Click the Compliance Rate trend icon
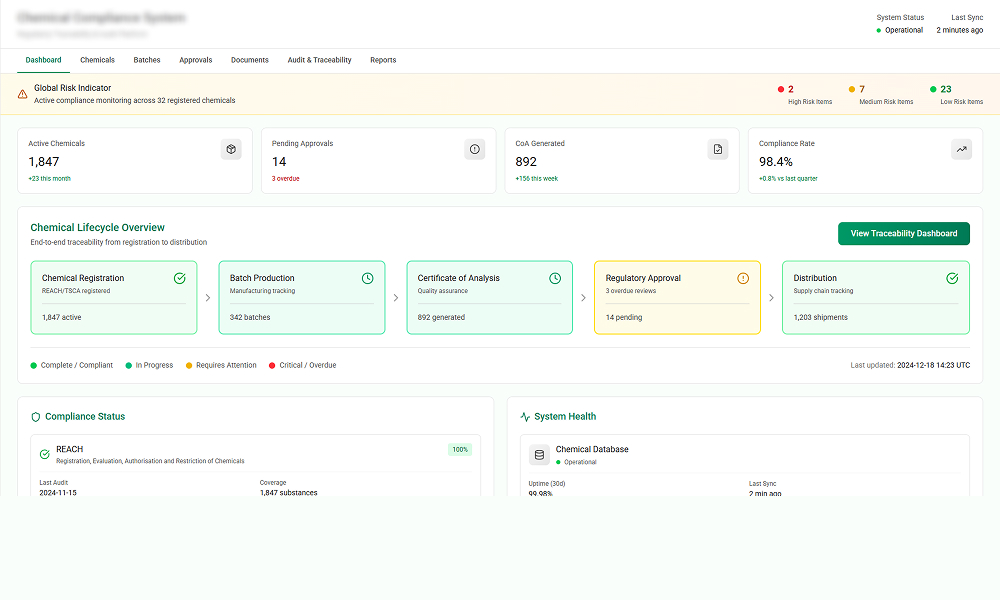The width and height of the screenshot is (1000, 600). (x=961, y=149)
